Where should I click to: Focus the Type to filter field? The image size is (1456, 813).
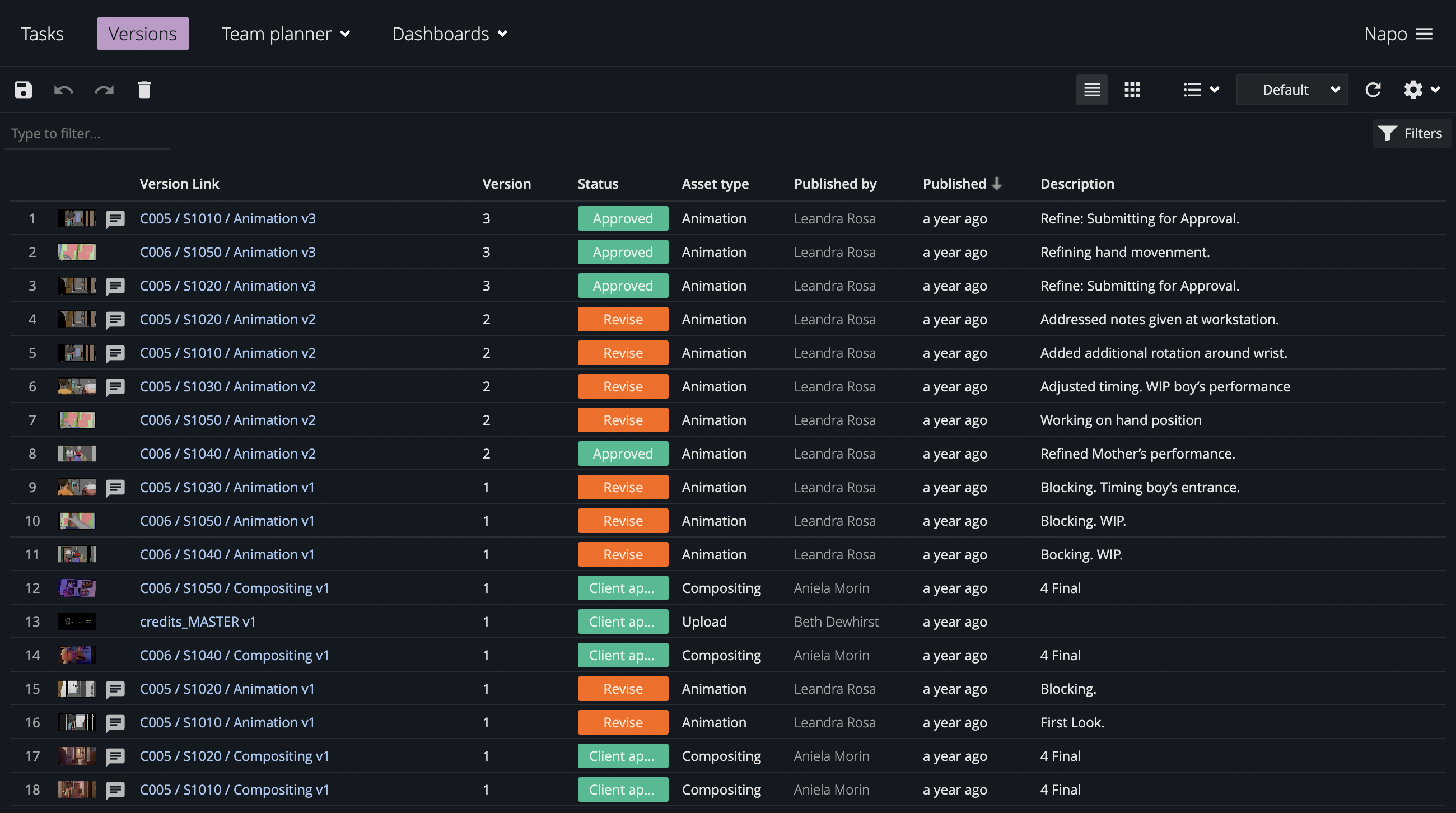coord(87,133)
